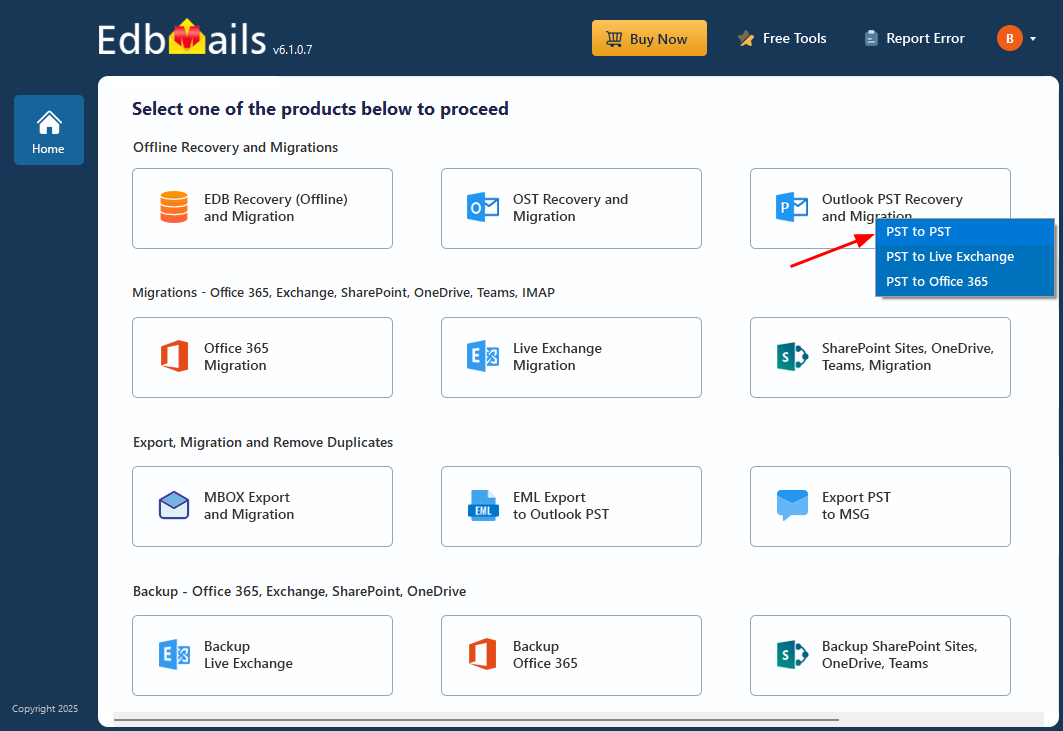Click the orange B user avatar

pos(1009,38)
